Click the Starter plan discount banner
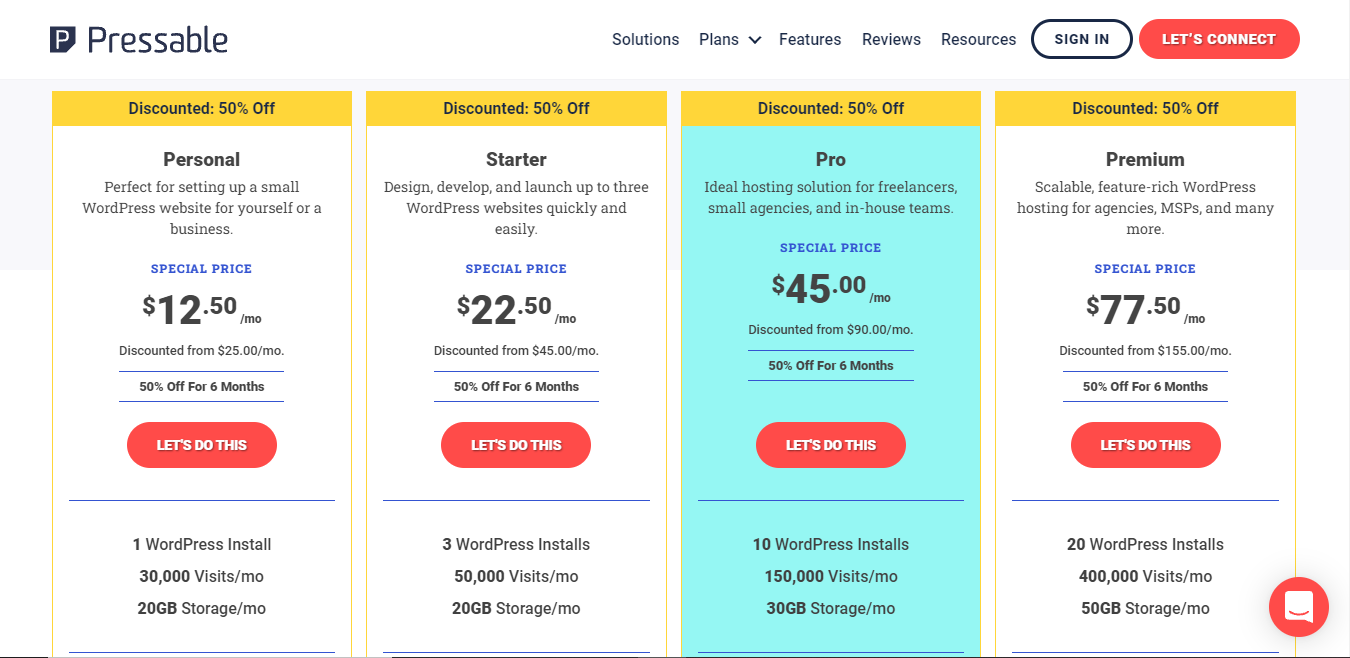This screenshot has width=1350, height=658. point(516,108)
